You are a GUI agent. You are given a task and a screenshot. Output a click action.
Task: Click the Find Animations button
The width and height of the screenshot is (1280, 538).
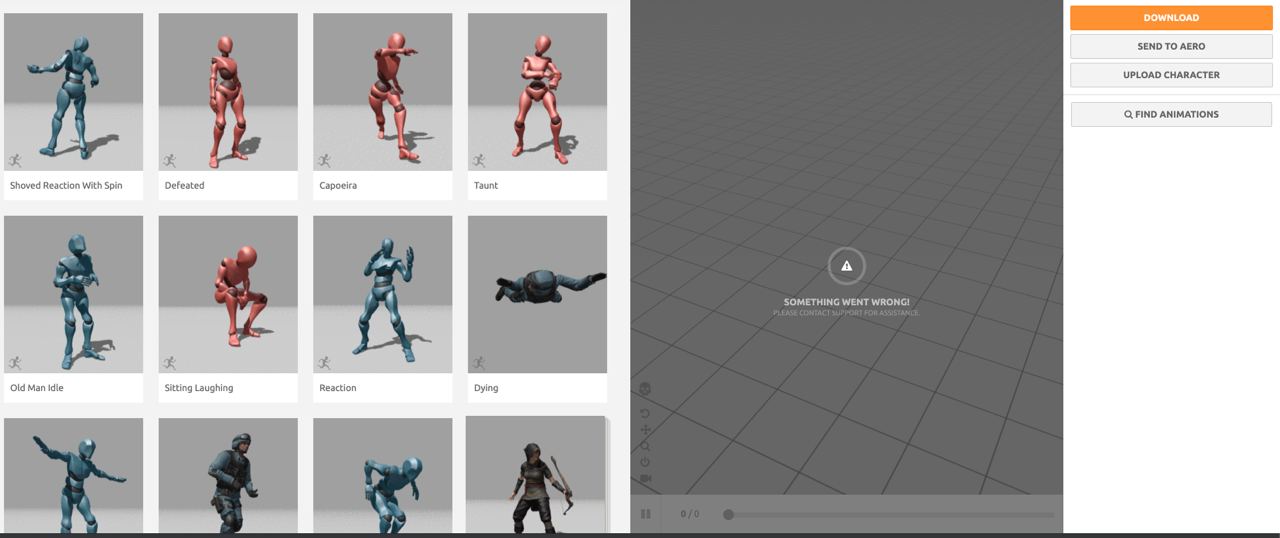(1171, 114)
